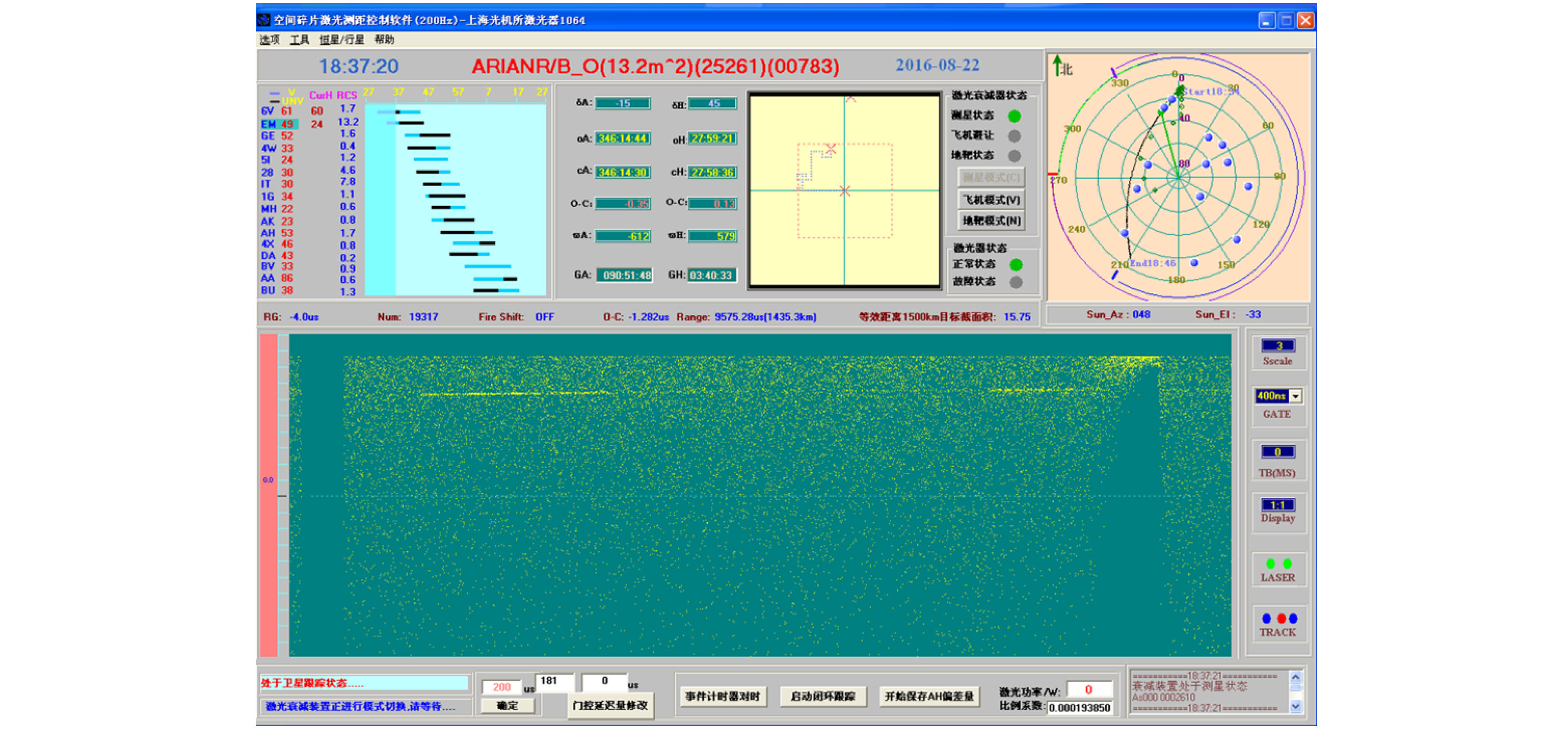The image size is (1568, 729).
Task: Click the green north arrow icon
Action: click(1058, 64)
